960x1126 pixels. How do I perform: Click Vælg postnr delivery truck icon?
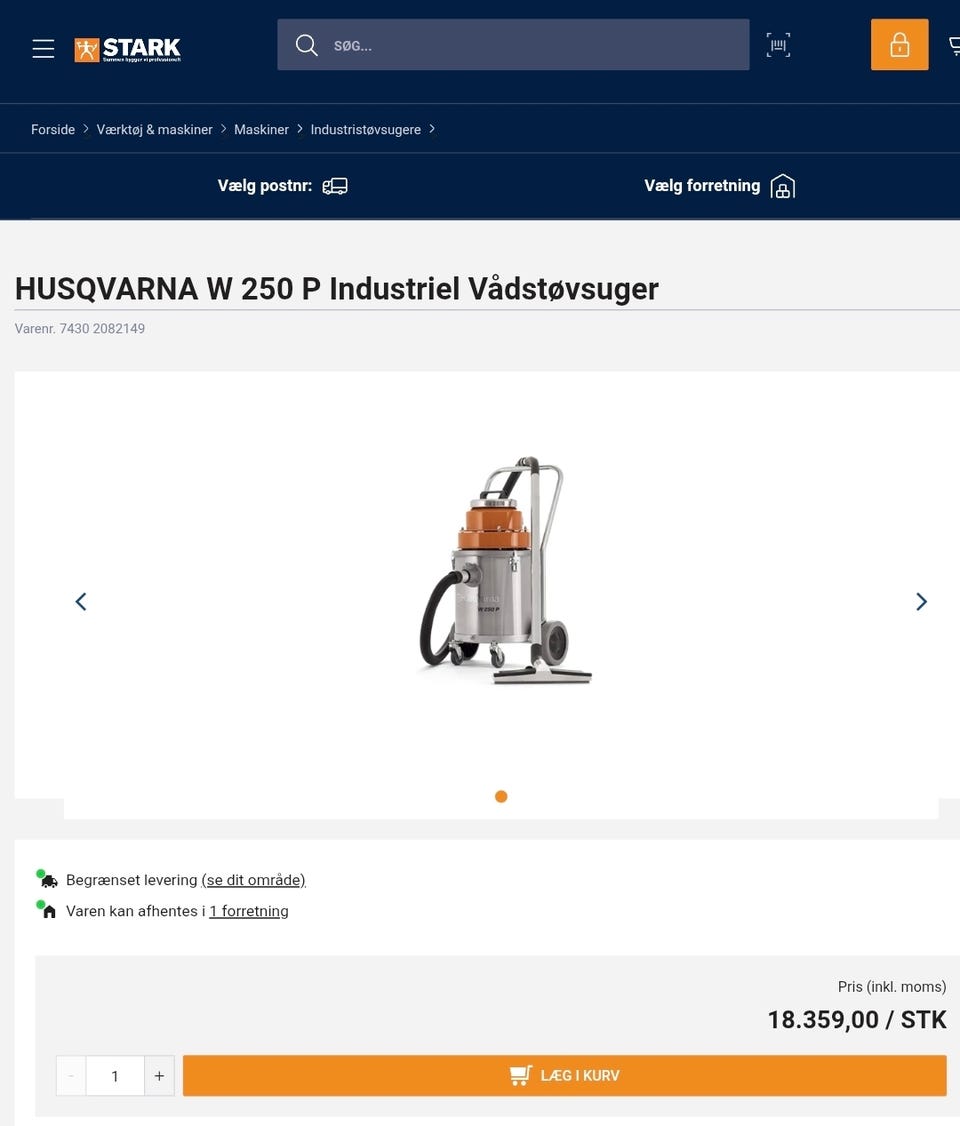click(x=335, y=187)
